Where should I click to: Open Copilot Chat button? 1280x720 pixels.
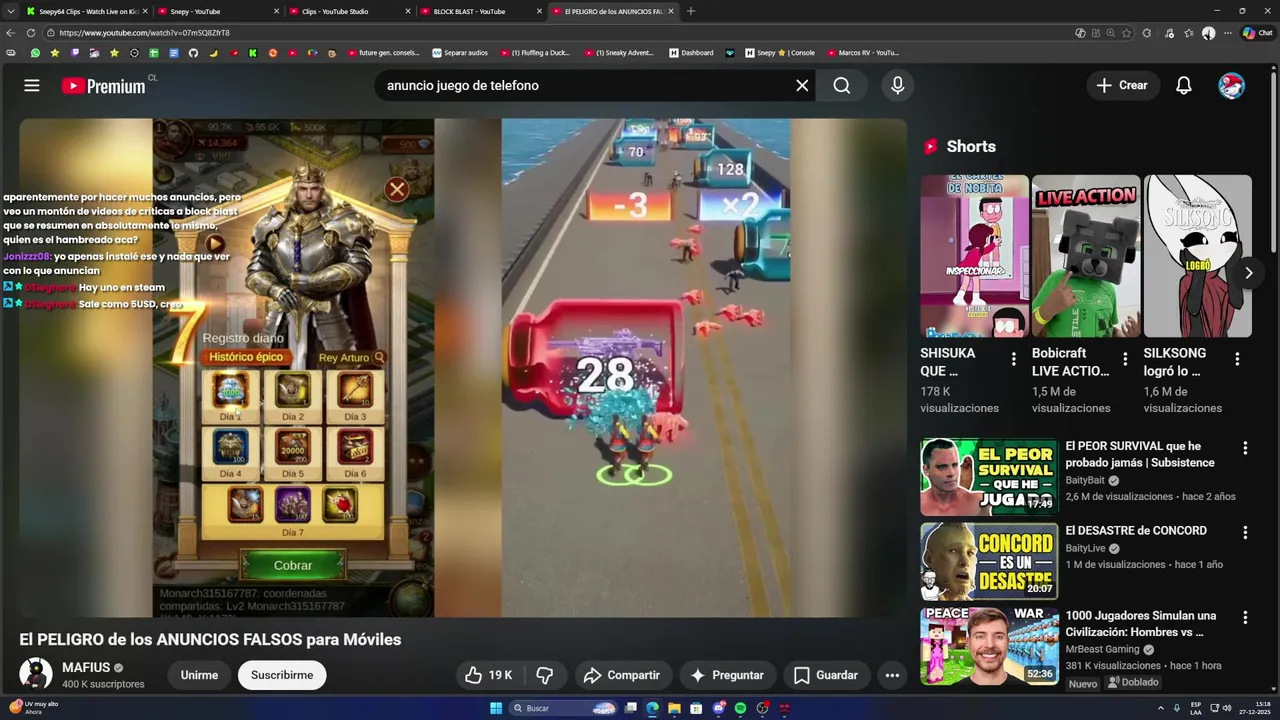click(x=1257, y=33)
